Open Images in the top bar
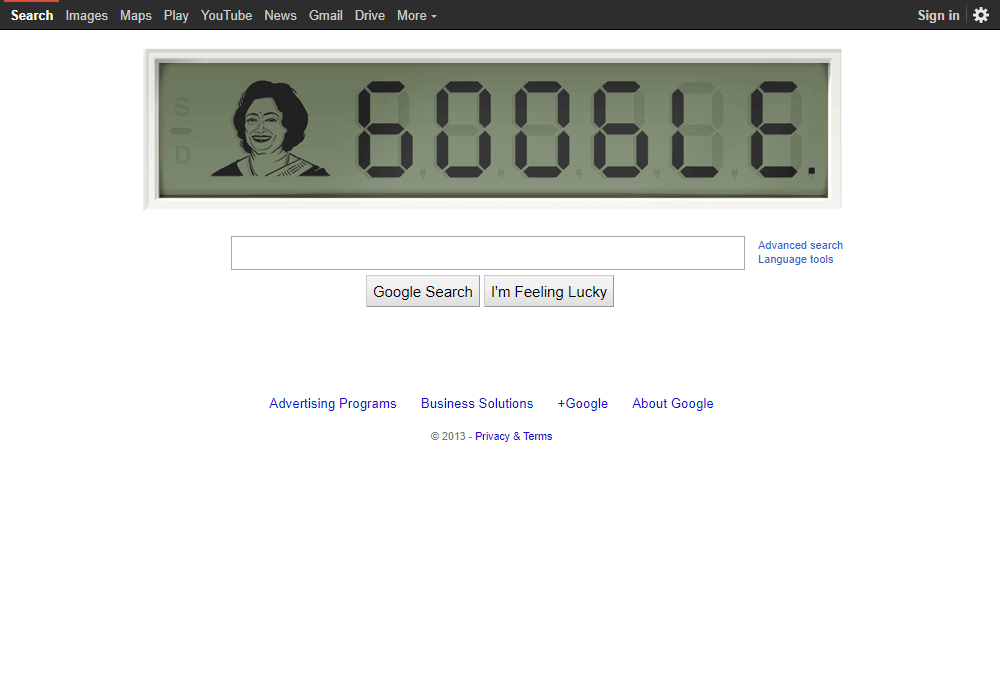Viewport: 1000px width, 700px height. tap(86, 15)
